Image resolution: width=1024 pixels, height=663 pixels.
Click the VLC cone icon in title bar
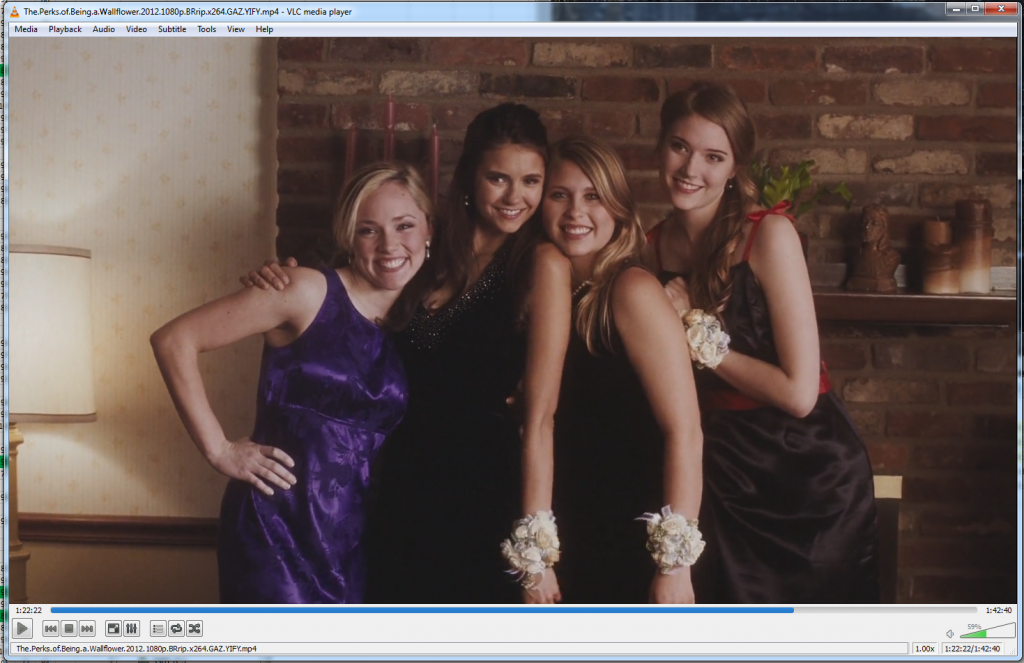point(14,11)
